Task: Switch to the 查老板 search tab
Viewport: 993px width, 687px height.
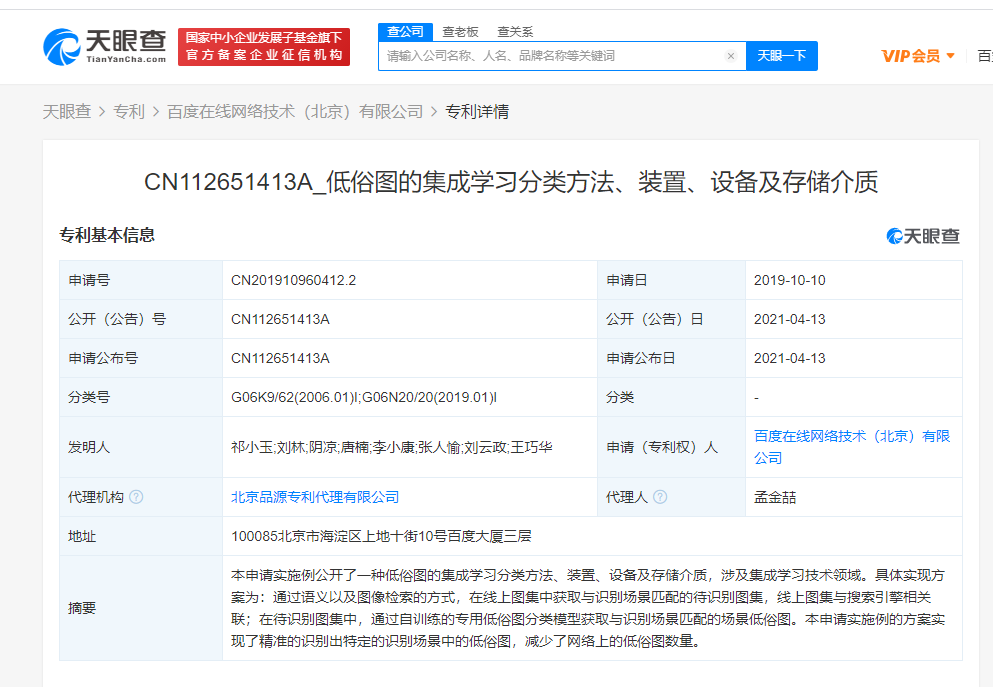Action: pos(460,32)
